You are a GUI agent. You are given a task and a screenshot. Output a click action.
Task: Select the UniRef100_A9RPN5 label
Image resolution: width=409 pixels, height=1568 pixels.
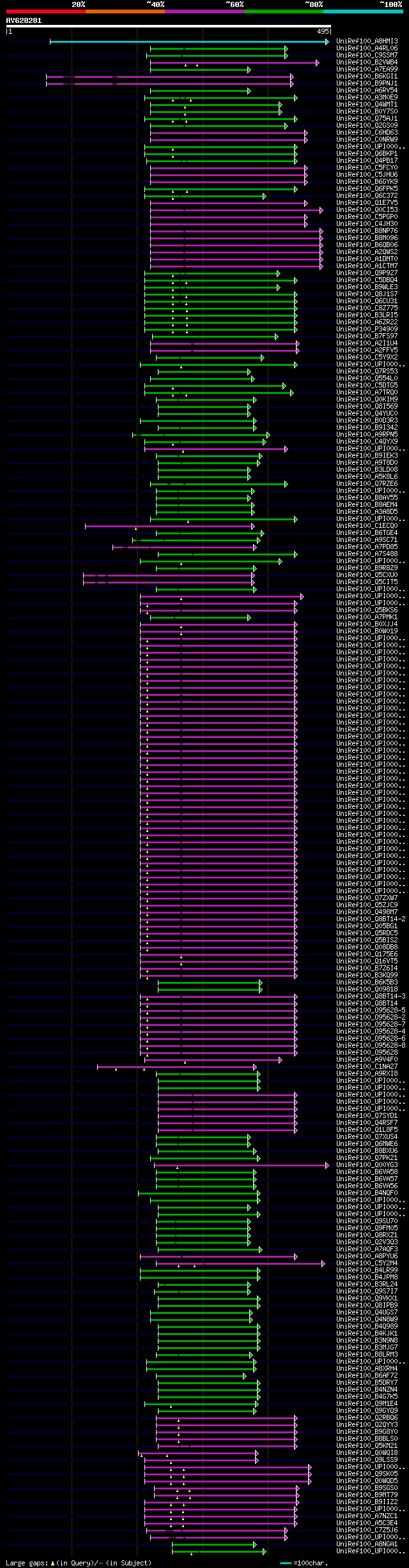pyautogui.click(x=367, y=435)
